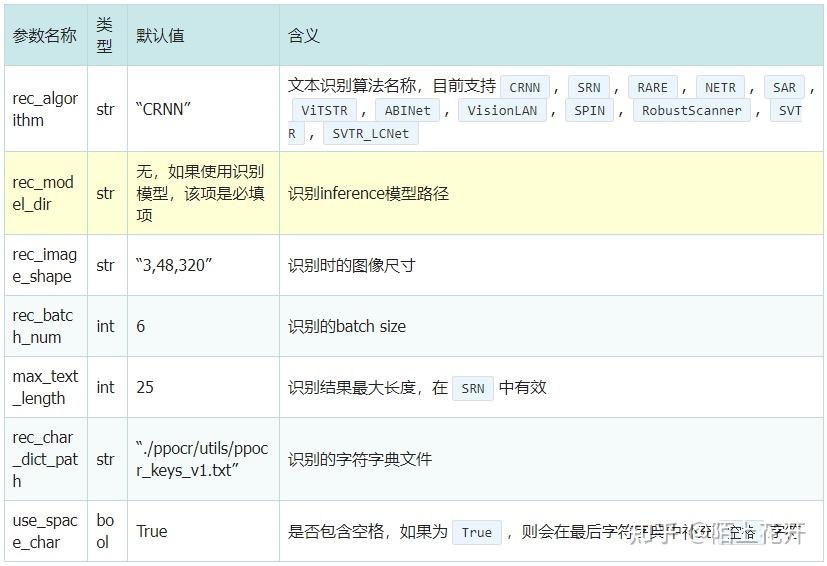Click the default value 25
Viewport: 827px width, 566px height.
(145, 387)
